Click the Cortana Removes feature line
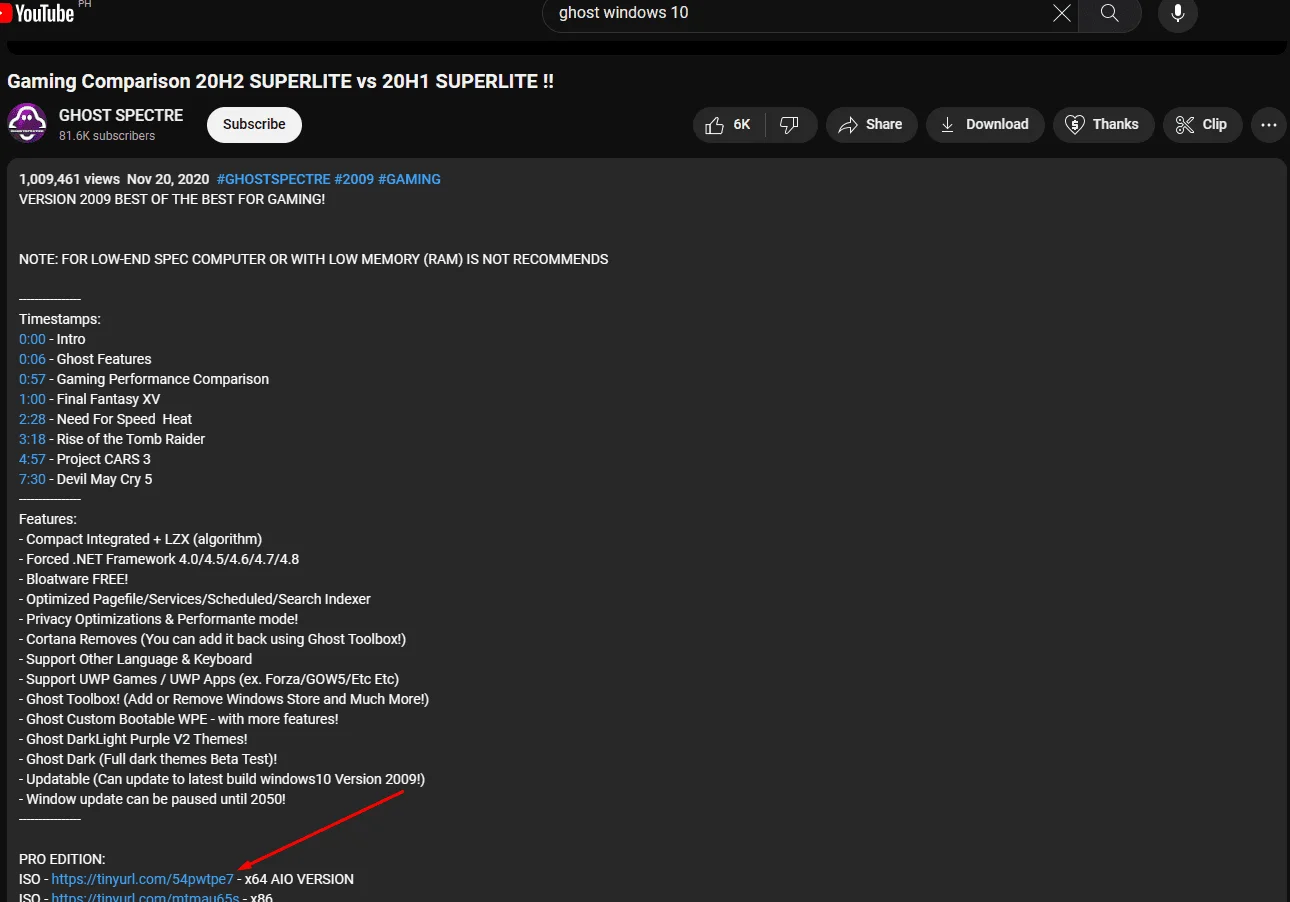1290x902 pixels. pos(212,639)
